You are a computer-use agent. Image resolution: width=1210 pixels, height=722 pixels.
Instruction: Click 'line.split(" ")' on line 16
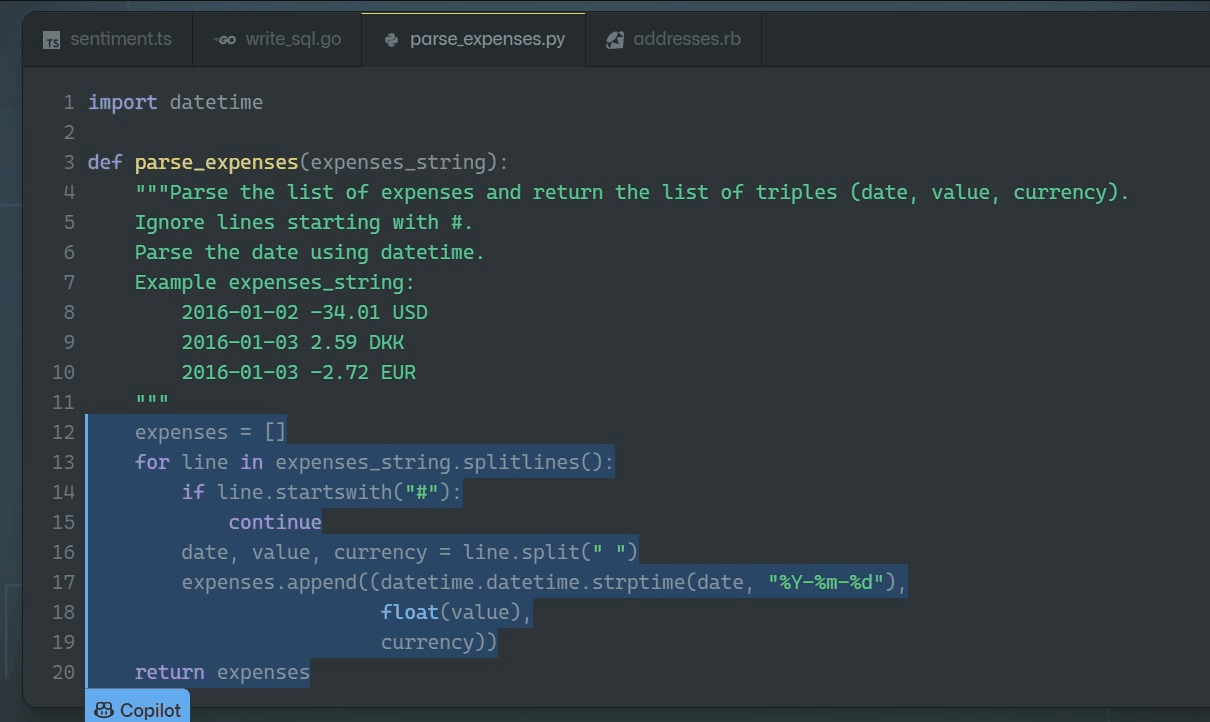(550, 552)
